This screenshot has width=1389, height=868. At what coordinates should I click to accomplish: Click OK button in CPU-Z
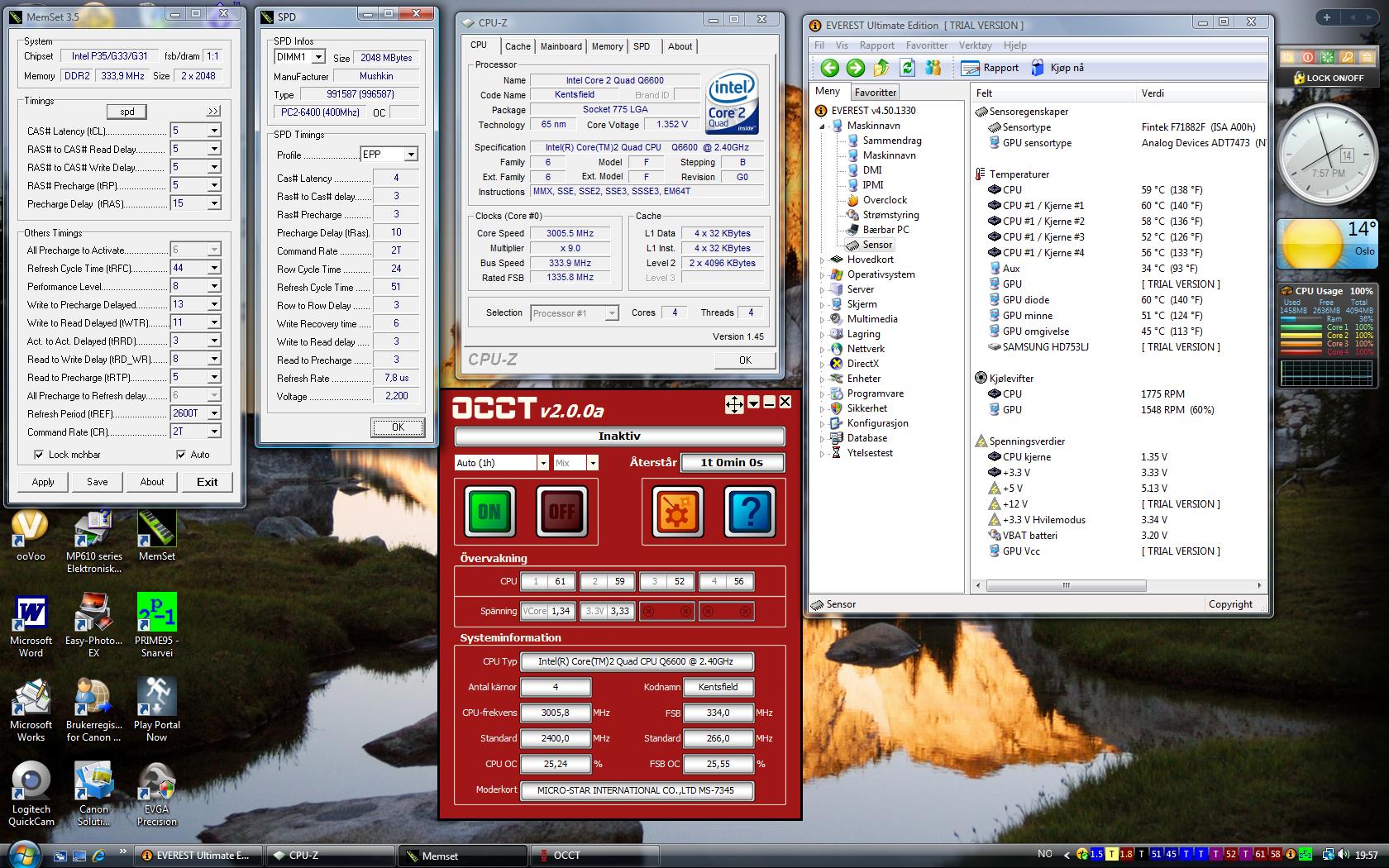[x=745, y=360]
